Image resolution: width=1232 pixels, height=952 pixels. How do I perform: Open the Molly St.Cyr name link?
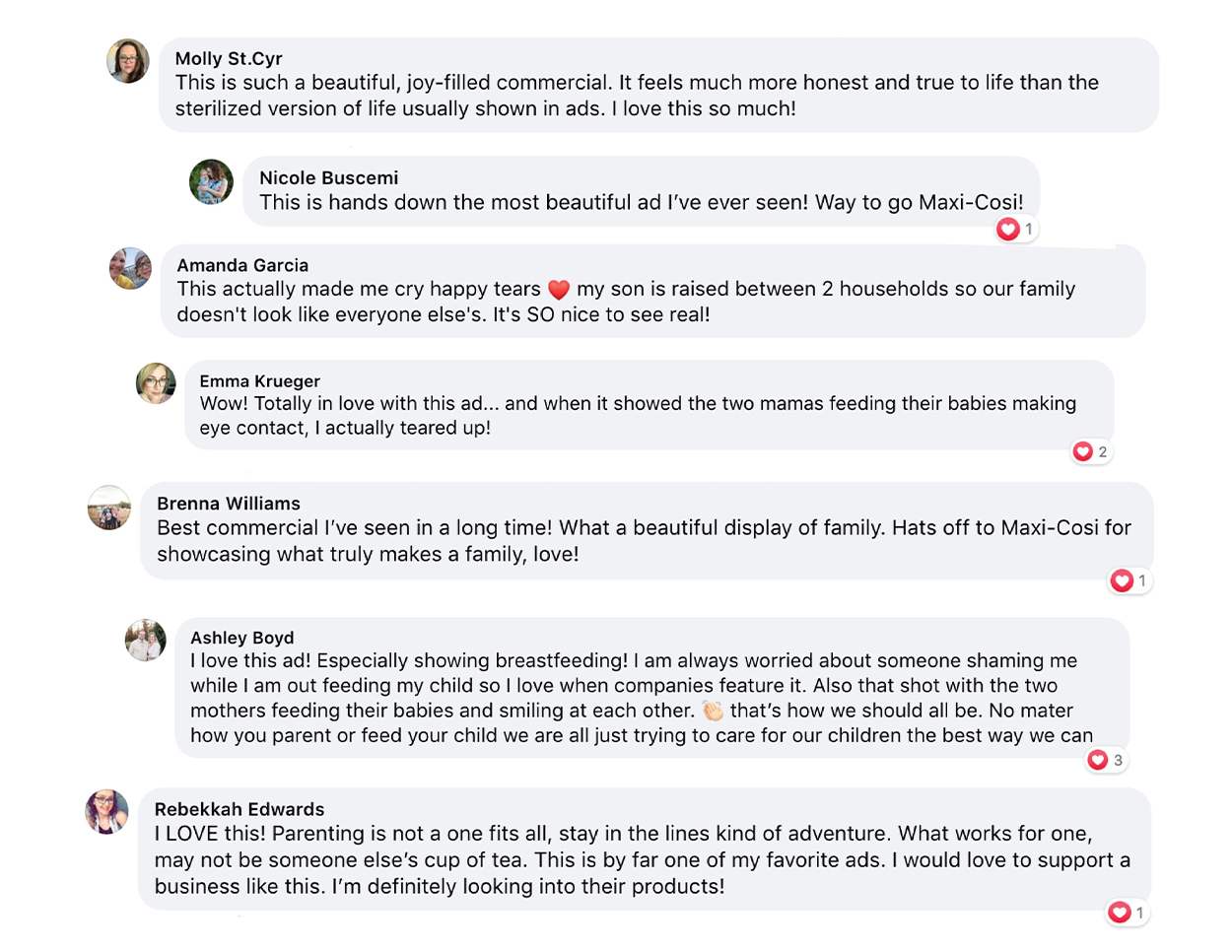pos(229,58)
